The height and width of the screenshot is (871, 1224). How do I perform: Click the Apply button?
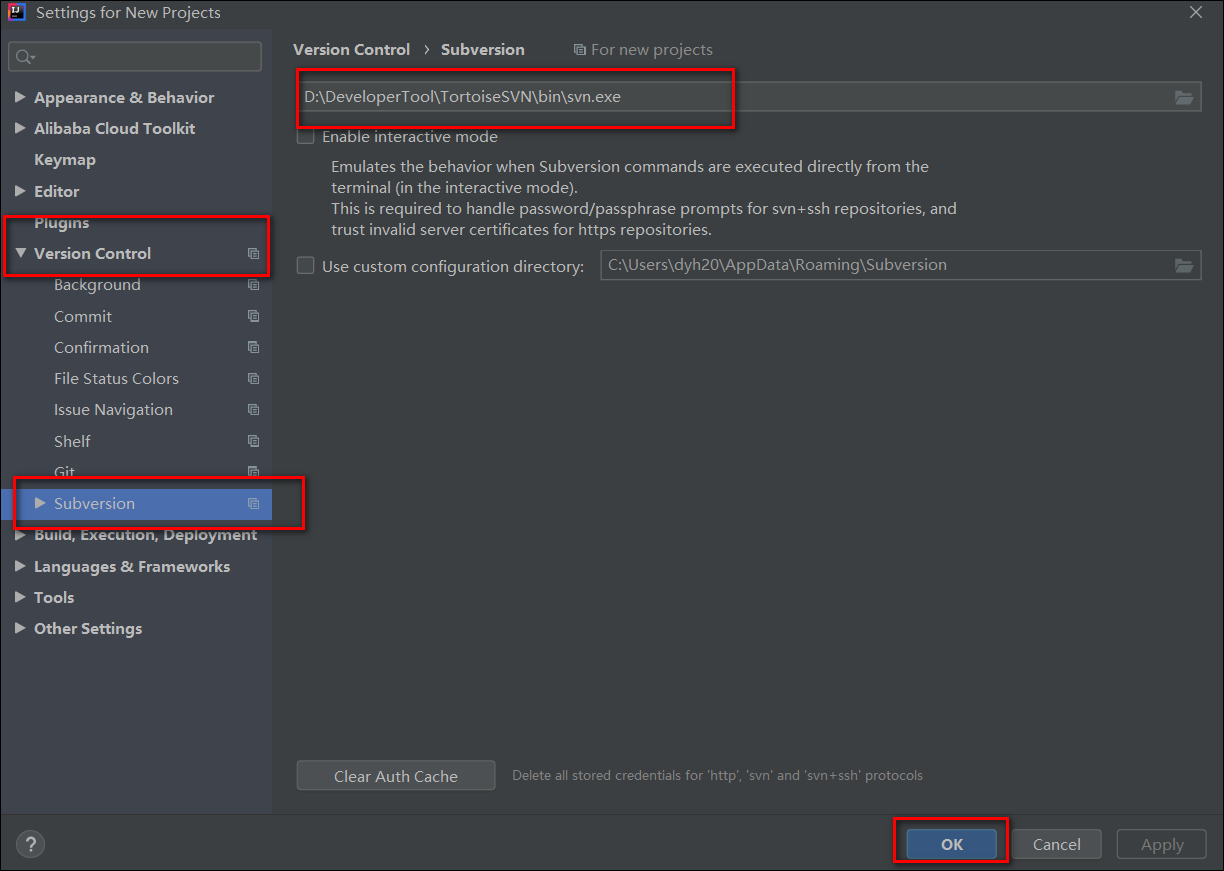tap(1162, 844)
